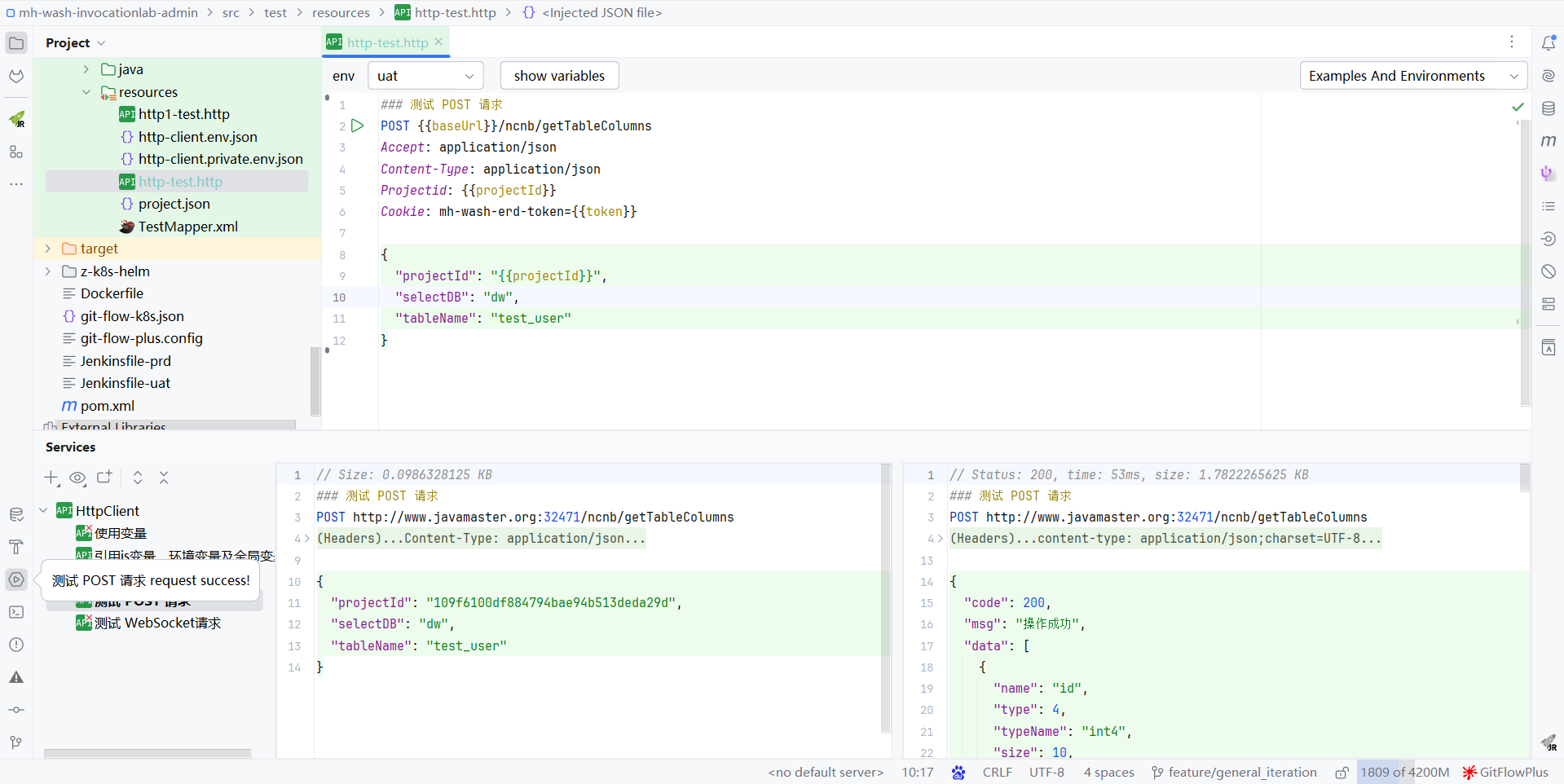Open editor tab options kebab menu
1564x784 pixels.
click(x=1512, y=42)
